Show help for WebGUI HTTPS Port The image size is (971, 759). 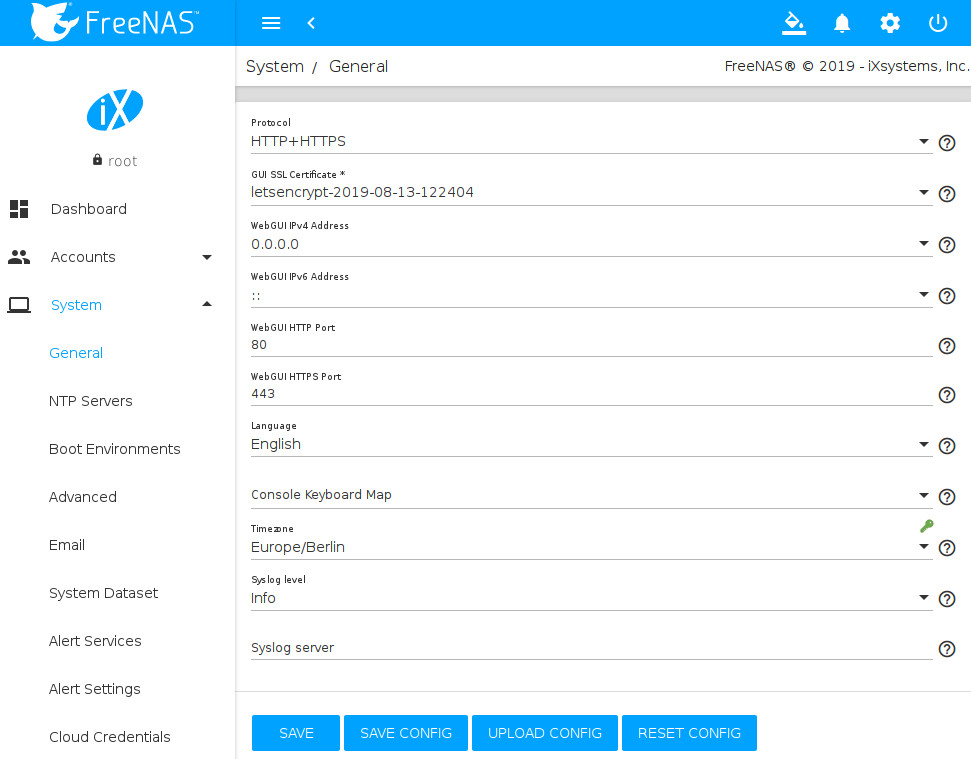click(x=947, y=395)
